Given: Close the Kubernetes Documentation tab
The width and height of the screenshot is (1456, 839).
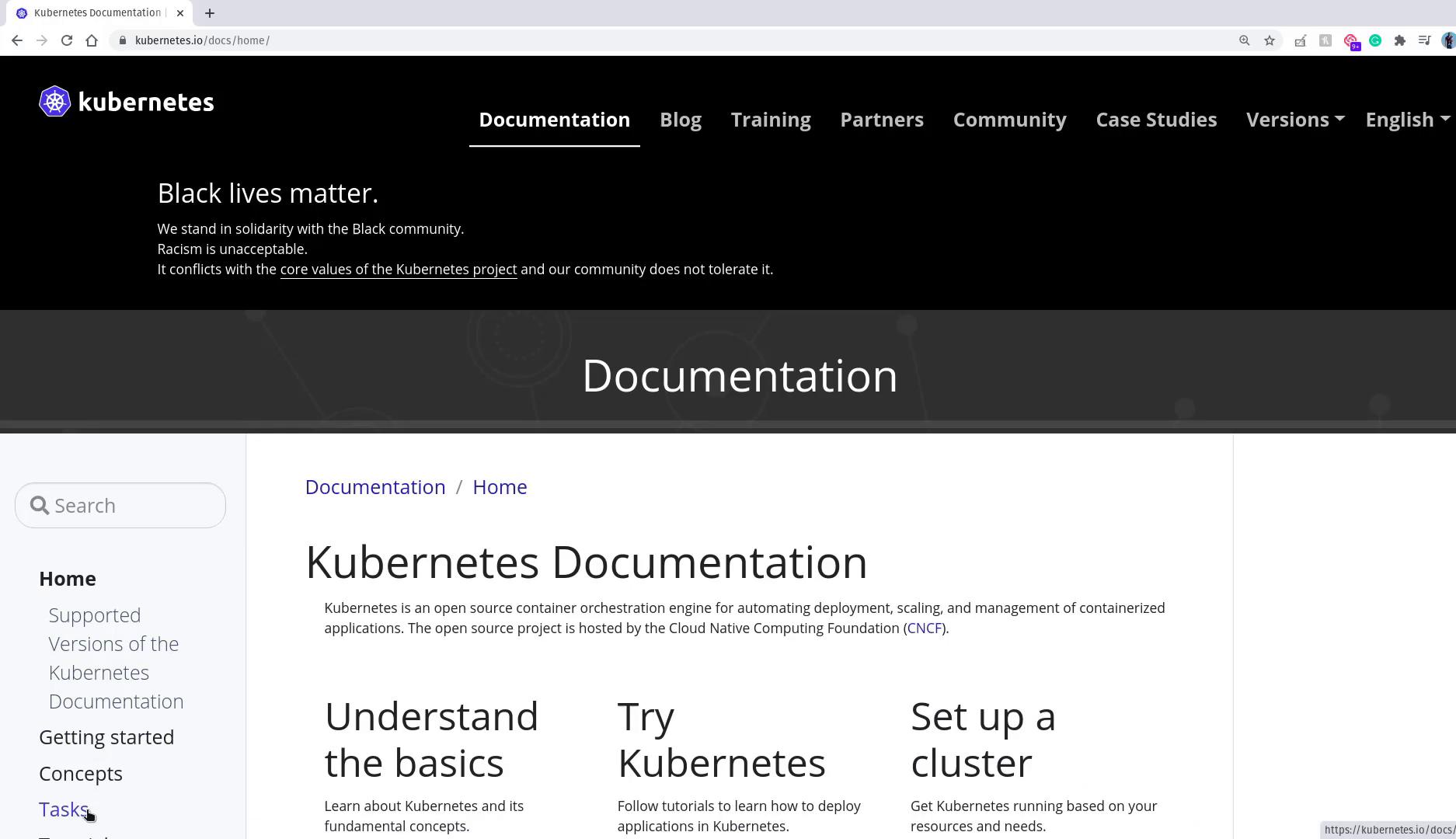Looking at the screenshot, I should 180,13.
